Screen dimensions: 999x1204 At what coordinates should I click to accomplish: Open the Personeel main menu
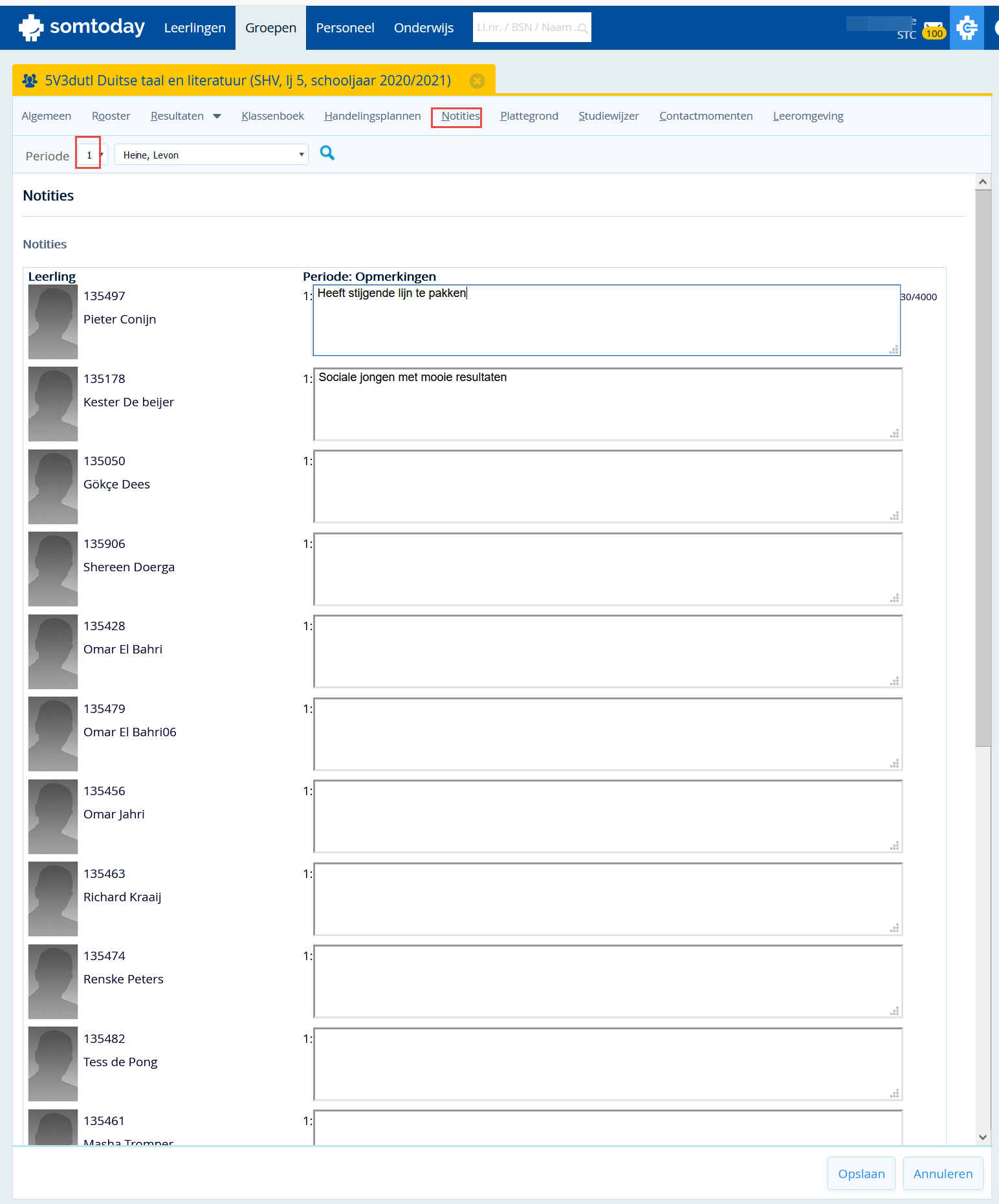[x=345, y=28]
